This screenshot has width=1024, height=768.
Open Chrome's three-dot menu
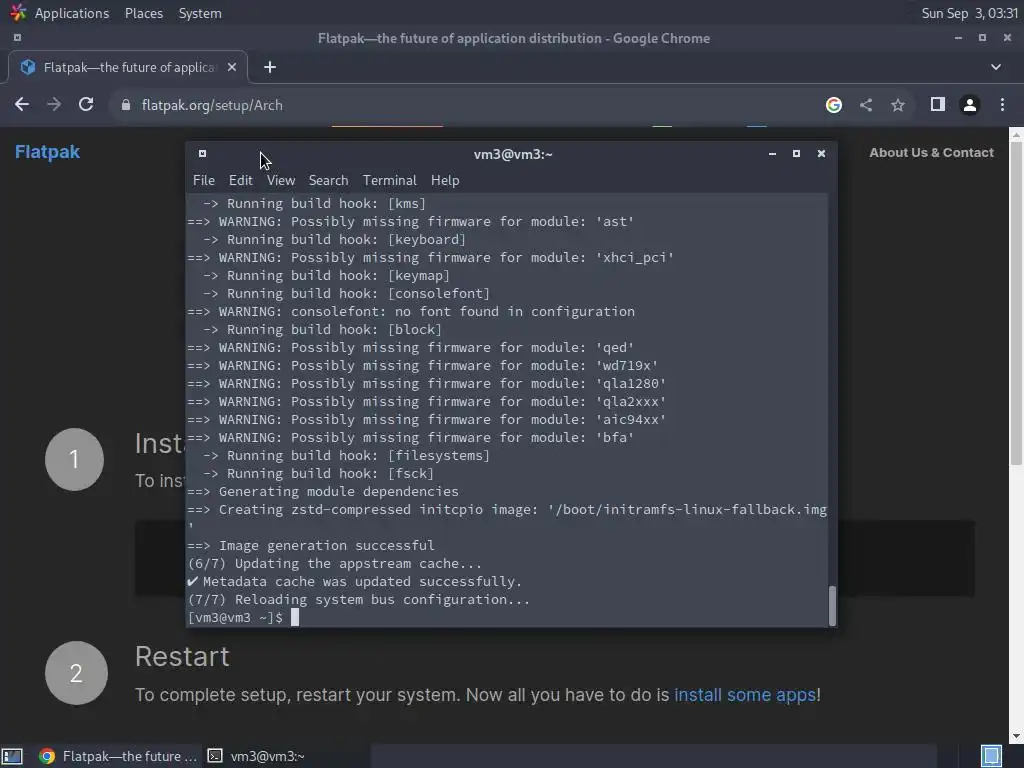click(x=1002, y=104)
